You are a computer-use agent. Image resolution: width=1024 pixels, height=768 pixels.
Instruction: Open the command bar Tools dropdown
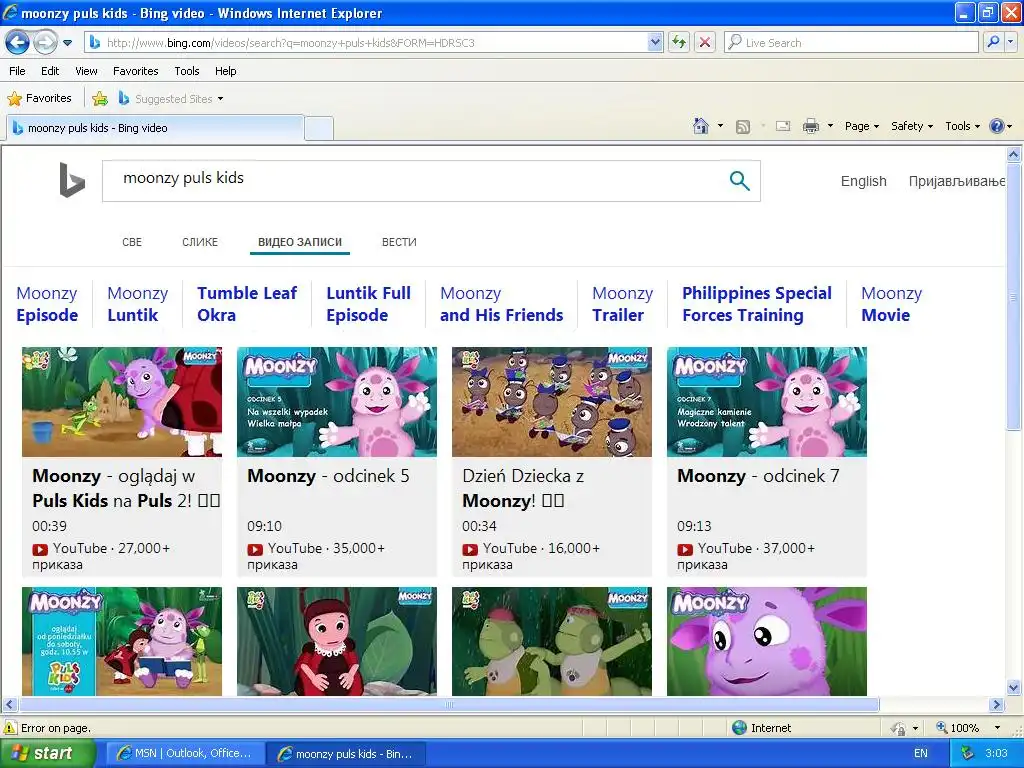click(x=963, y=126)
